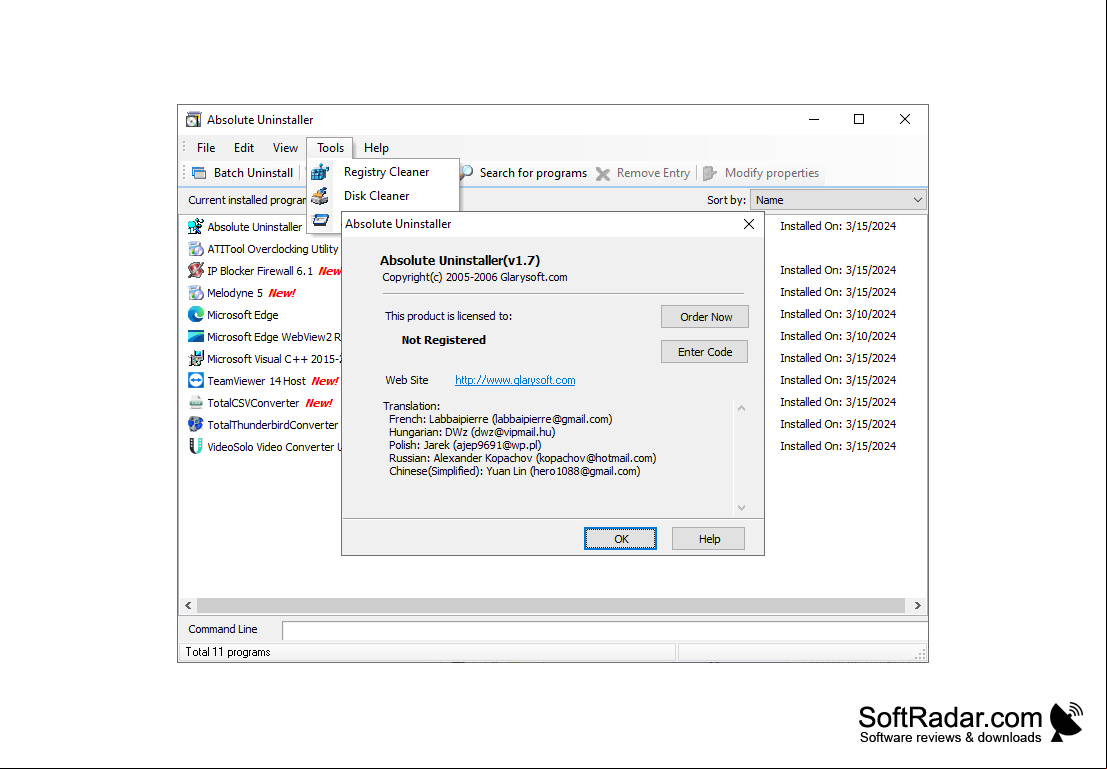Click the third Tools menu item icon
Image resolution: width=1107 pixels, height=769 pixels.
click(x=321, y=220)
